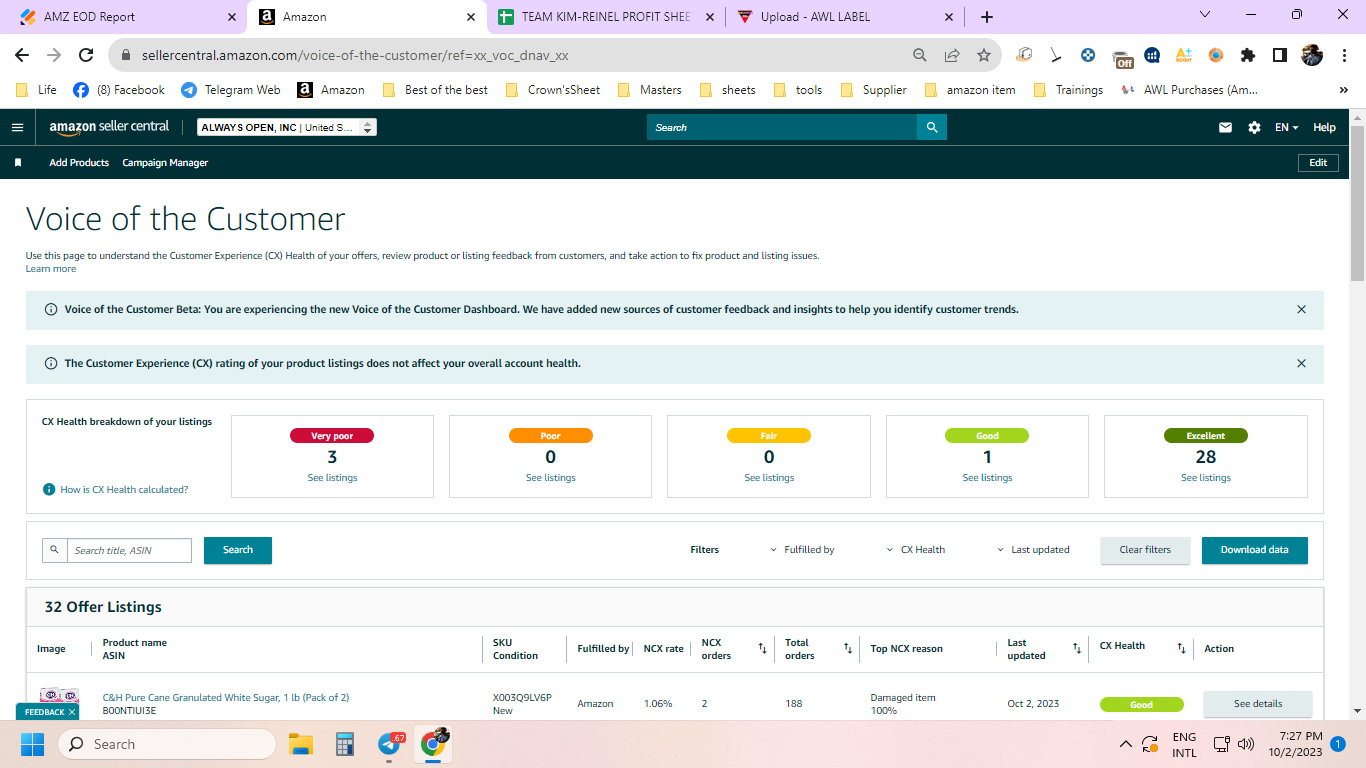Click the browser address bar URL

point(355,55)
